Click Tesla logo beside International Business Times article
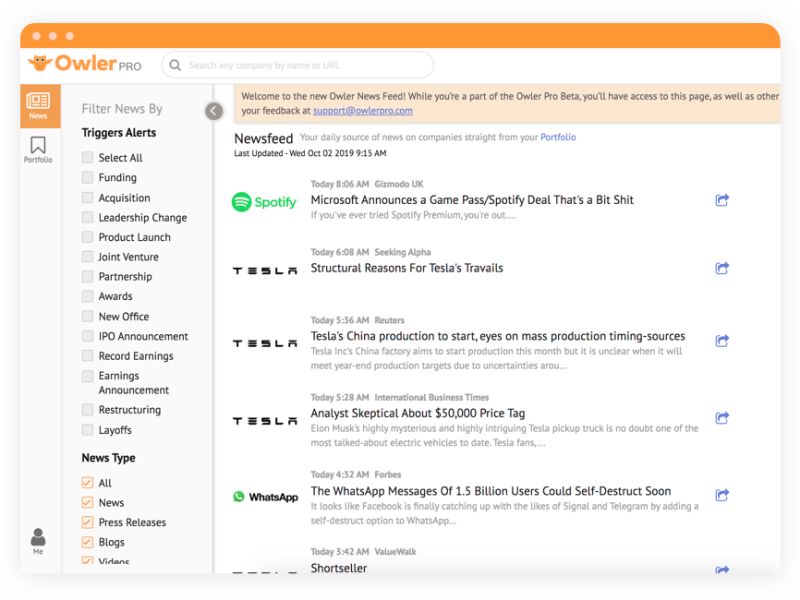Image resolution: width=800 pixels, height=600 pixels. point(265,421)
